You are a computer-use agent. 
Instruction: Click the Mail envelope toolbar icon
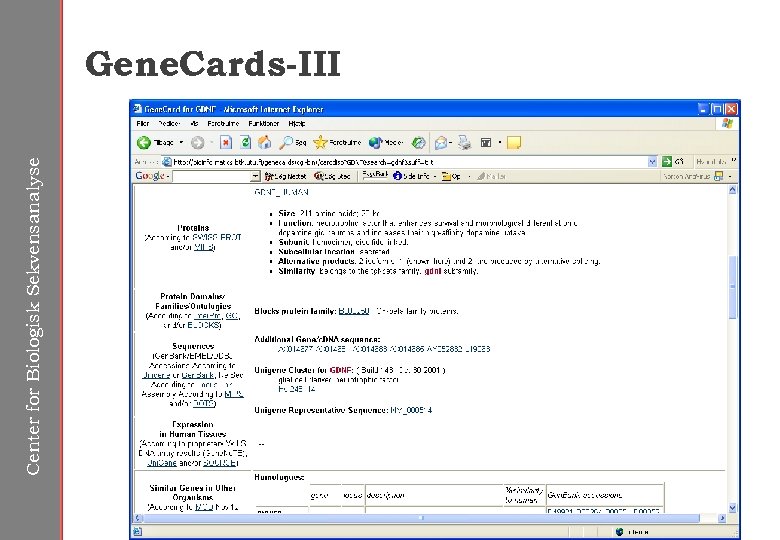point(441,143)
